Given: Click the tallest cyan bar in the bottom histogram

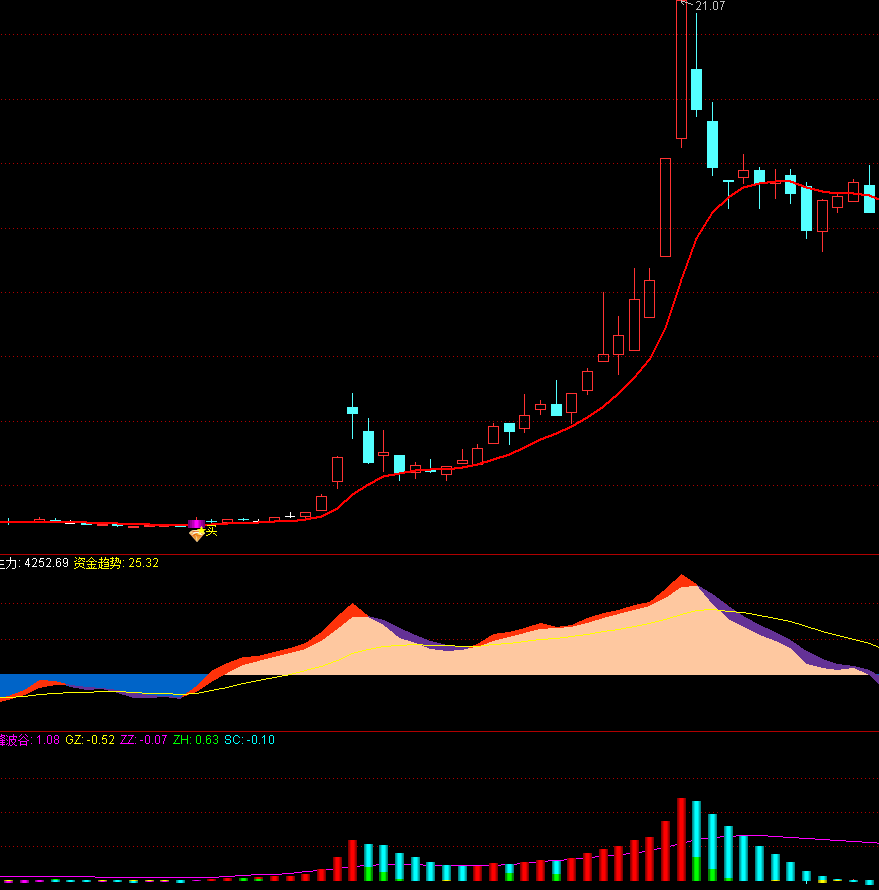Looking at the screenshot, I should coord(697,842).
